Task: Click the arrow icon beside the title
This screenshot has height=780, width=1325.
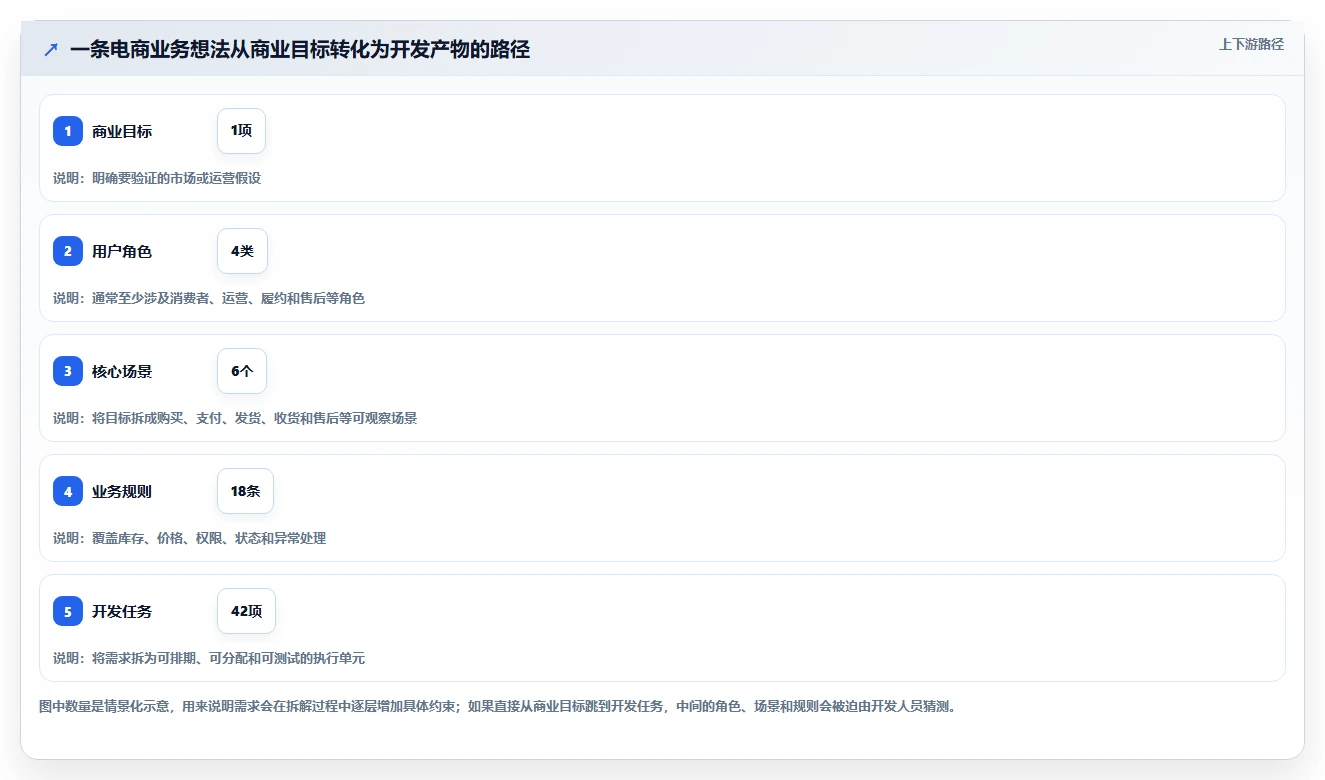Action: (51, 49)
